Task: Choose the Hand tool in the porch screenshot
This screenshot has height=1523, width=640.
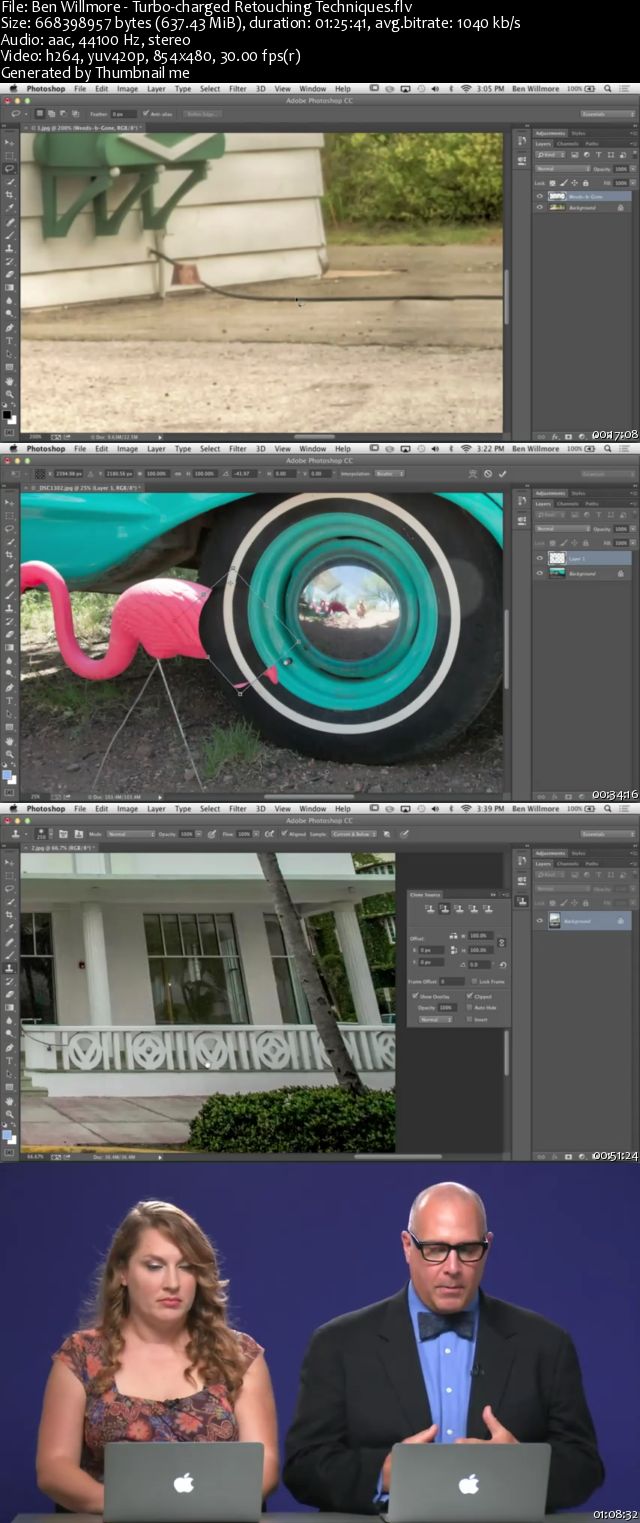Action: coord(9,1101)
